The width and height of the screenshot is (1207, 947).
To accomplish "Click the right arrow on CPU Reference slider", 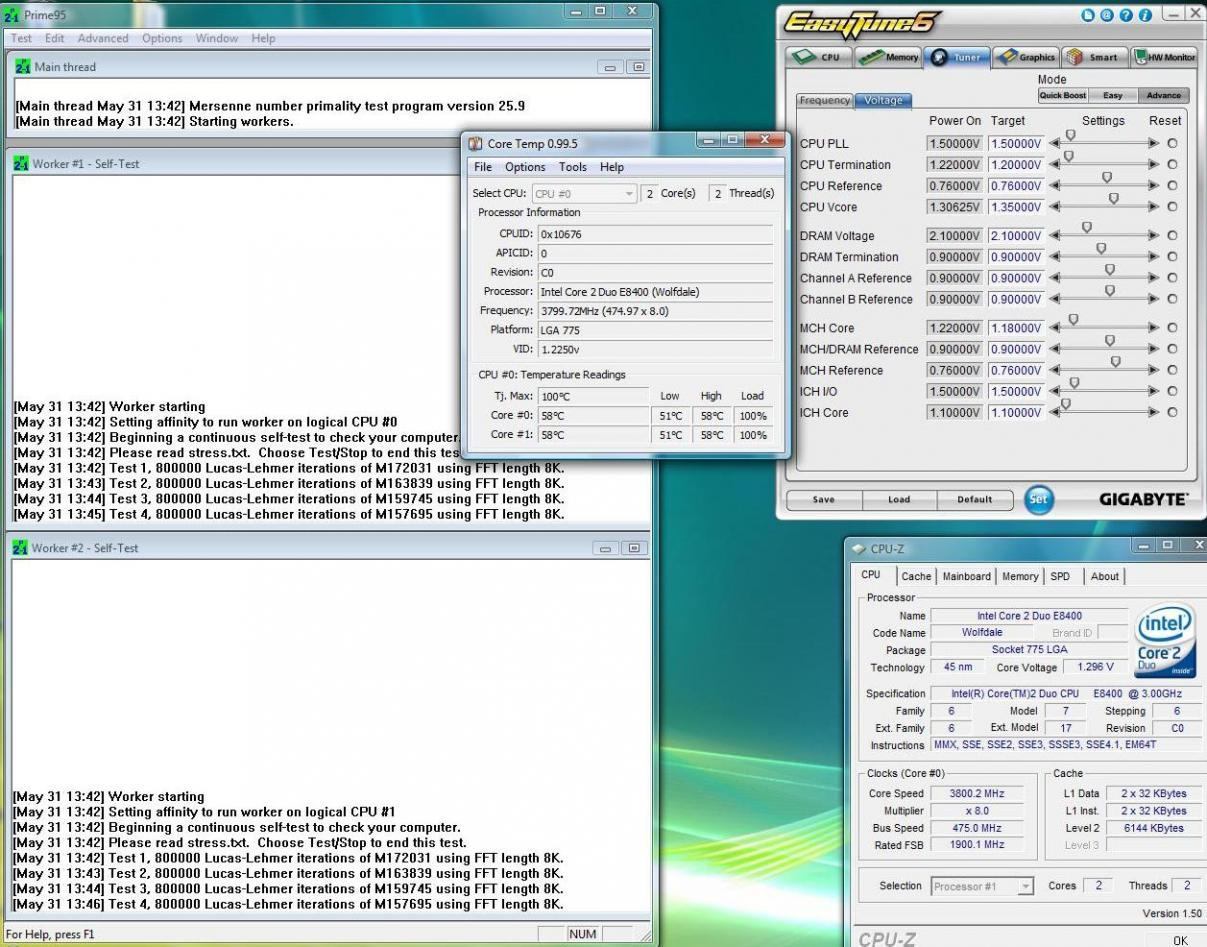I will pos(1154,186).
